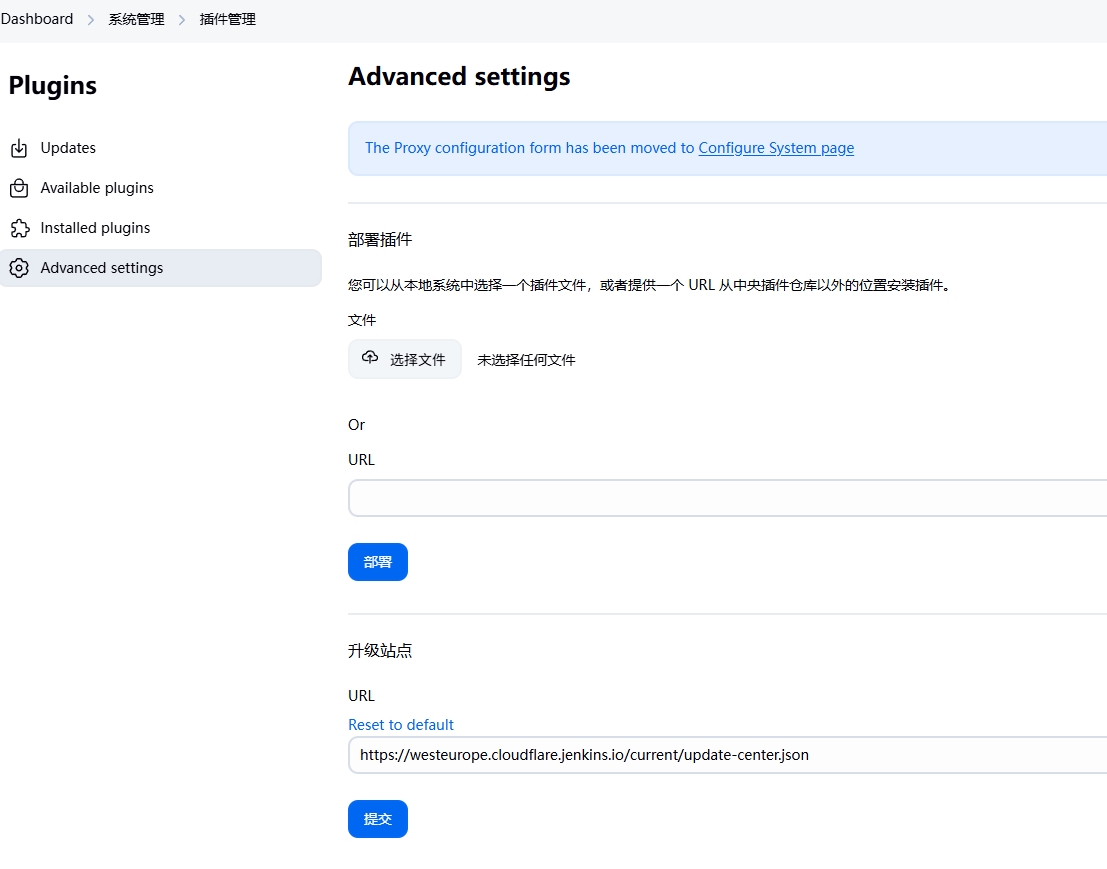
Task: Open 系统管理 from the breadcrumb
Action: [136, 19]
